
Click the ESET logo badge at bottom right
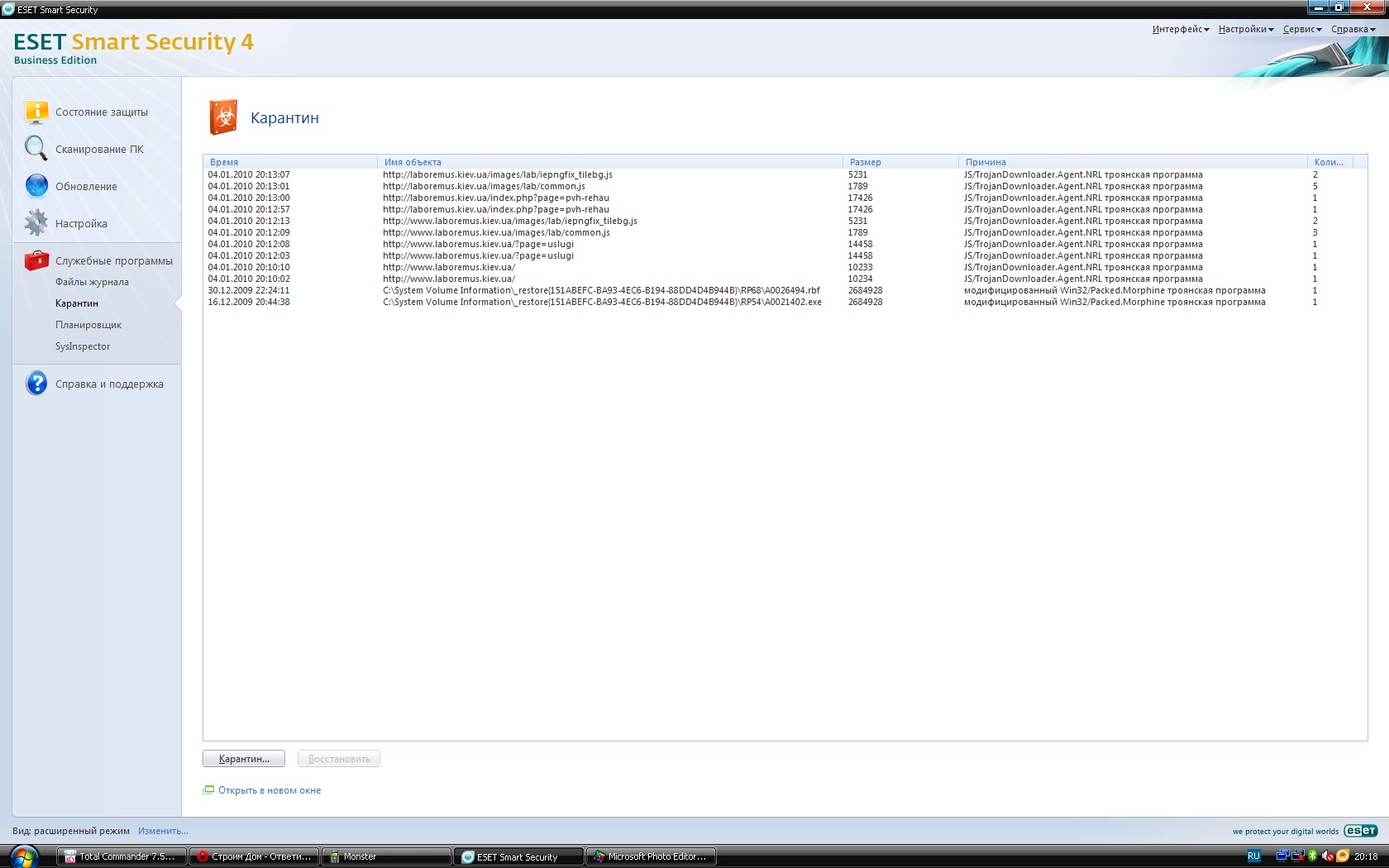(x=1360, y=831)
